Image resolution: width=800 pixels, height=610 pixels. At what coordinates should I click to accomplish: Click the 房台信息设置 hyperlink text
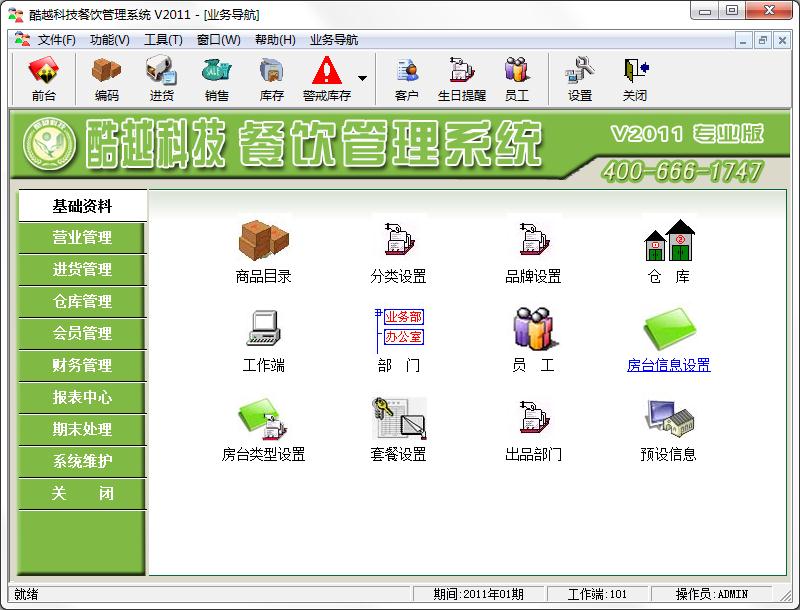668,365
